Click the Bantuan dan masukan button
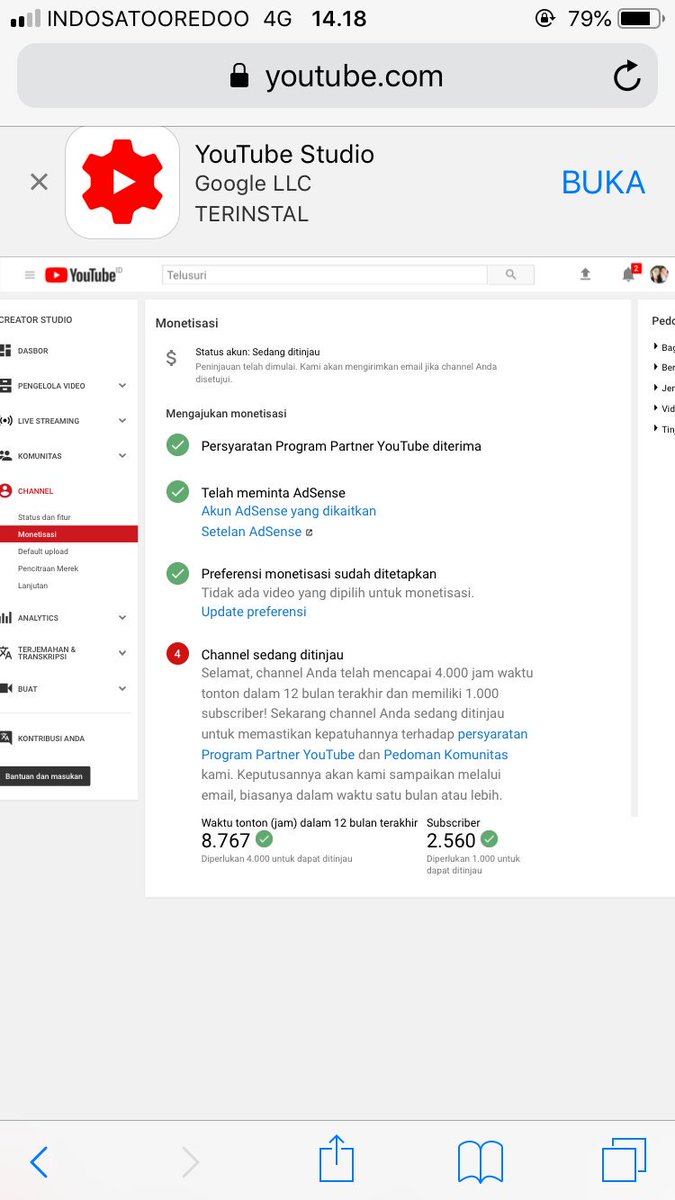675x1200 pixels. click(x=45, y=776)
